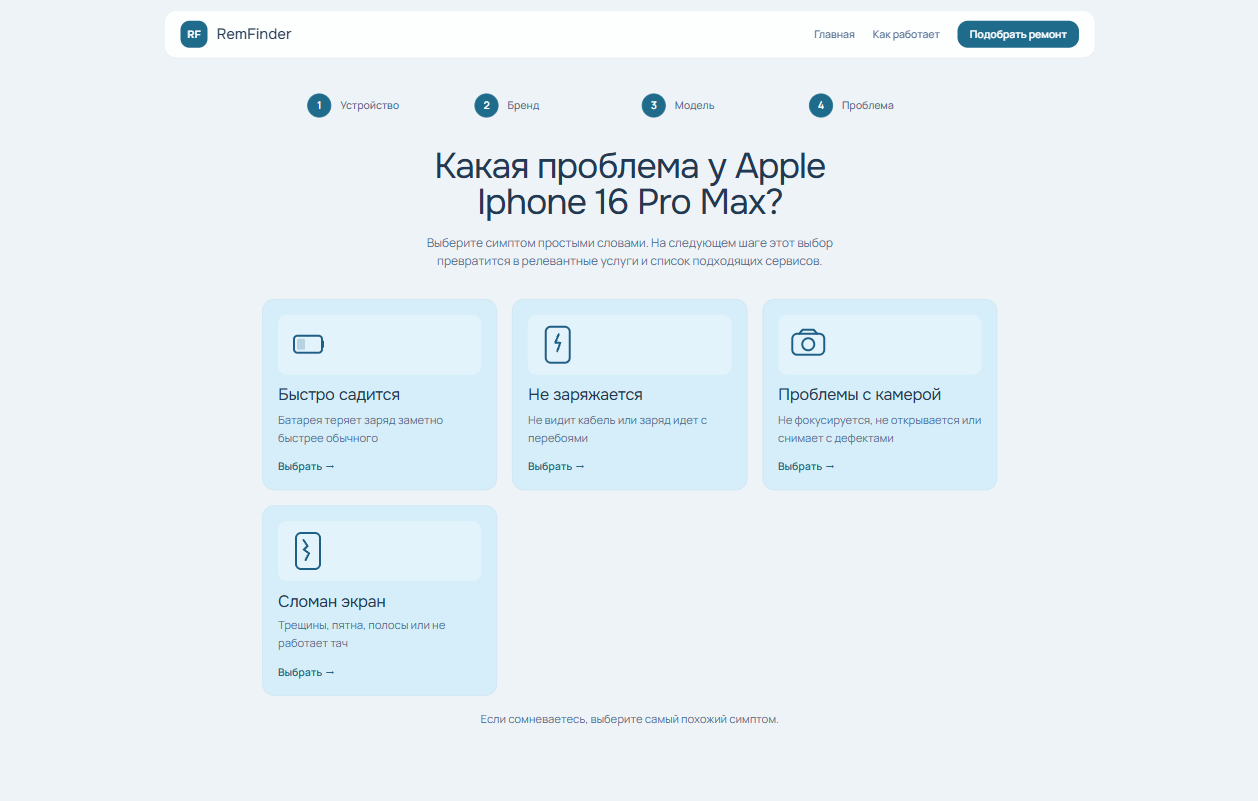This screenshot has width=1258, height=801.
Task: Click the RF logo icon
Action: click(x=194, y=34)
